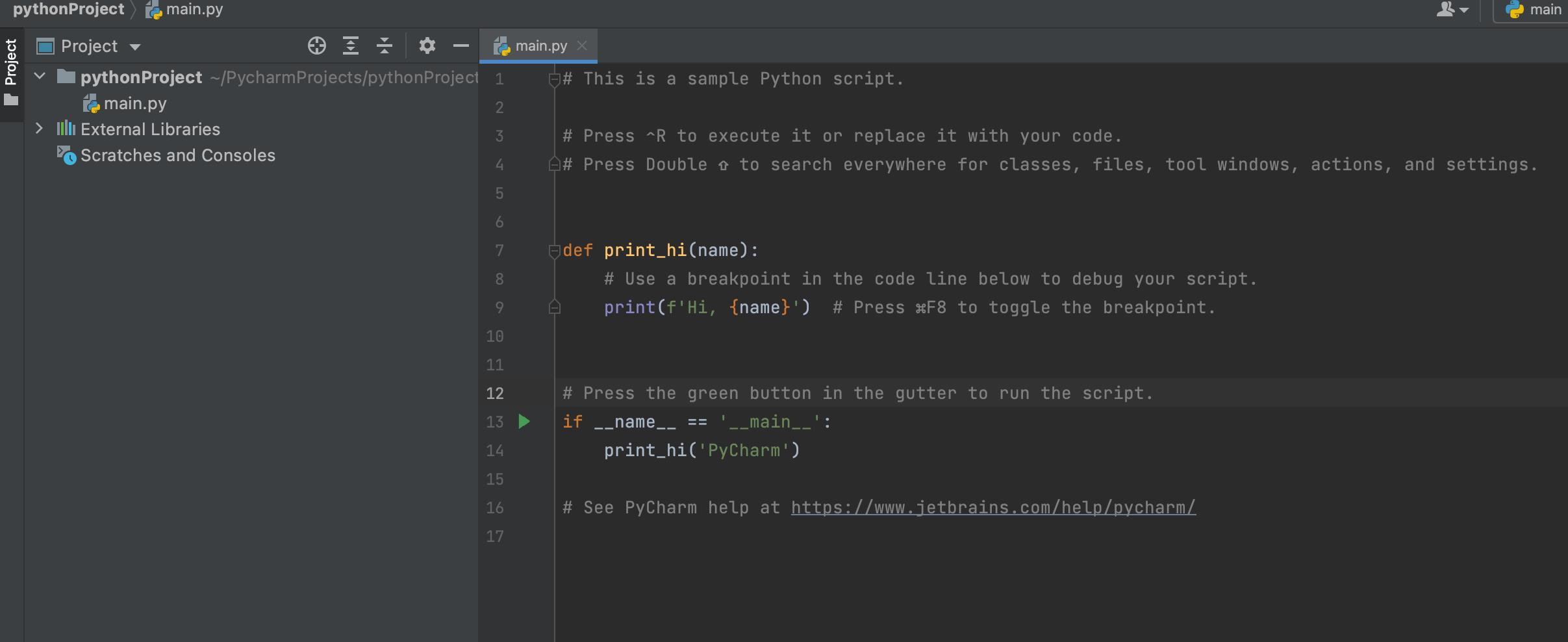The image size is (1568, 642).
Task: Click the Project panel title label
Action: [x=89, y=46]
